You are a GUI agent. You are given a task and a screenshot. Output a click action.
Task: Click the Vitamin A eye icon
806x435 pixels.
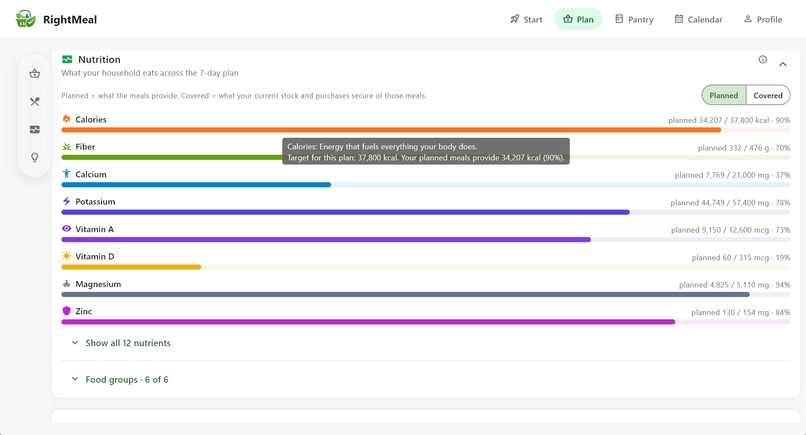point(66,228)
